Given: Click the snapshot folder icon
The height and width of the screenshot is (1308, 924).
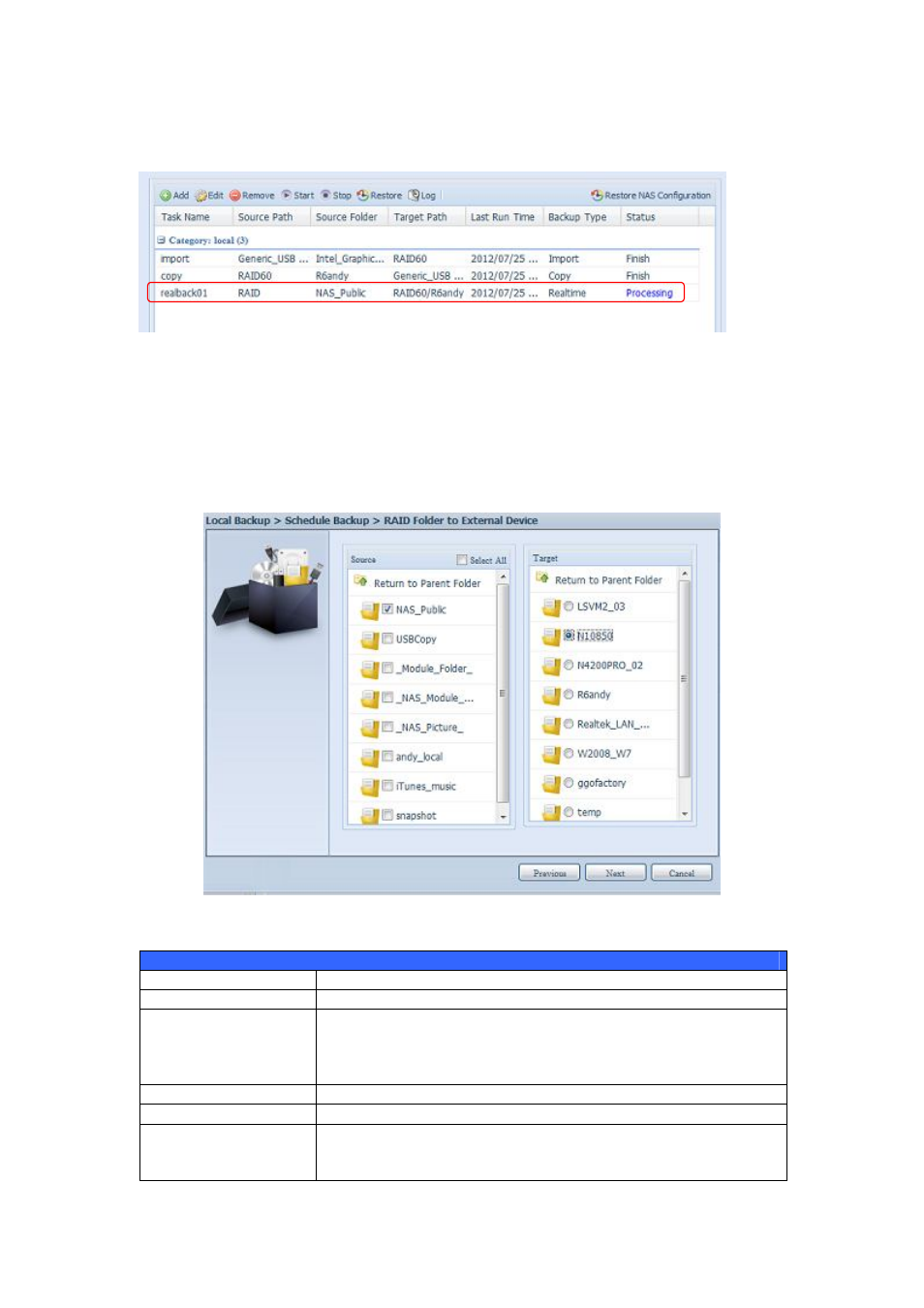Looking at the screenshot, I should [369, 816].
